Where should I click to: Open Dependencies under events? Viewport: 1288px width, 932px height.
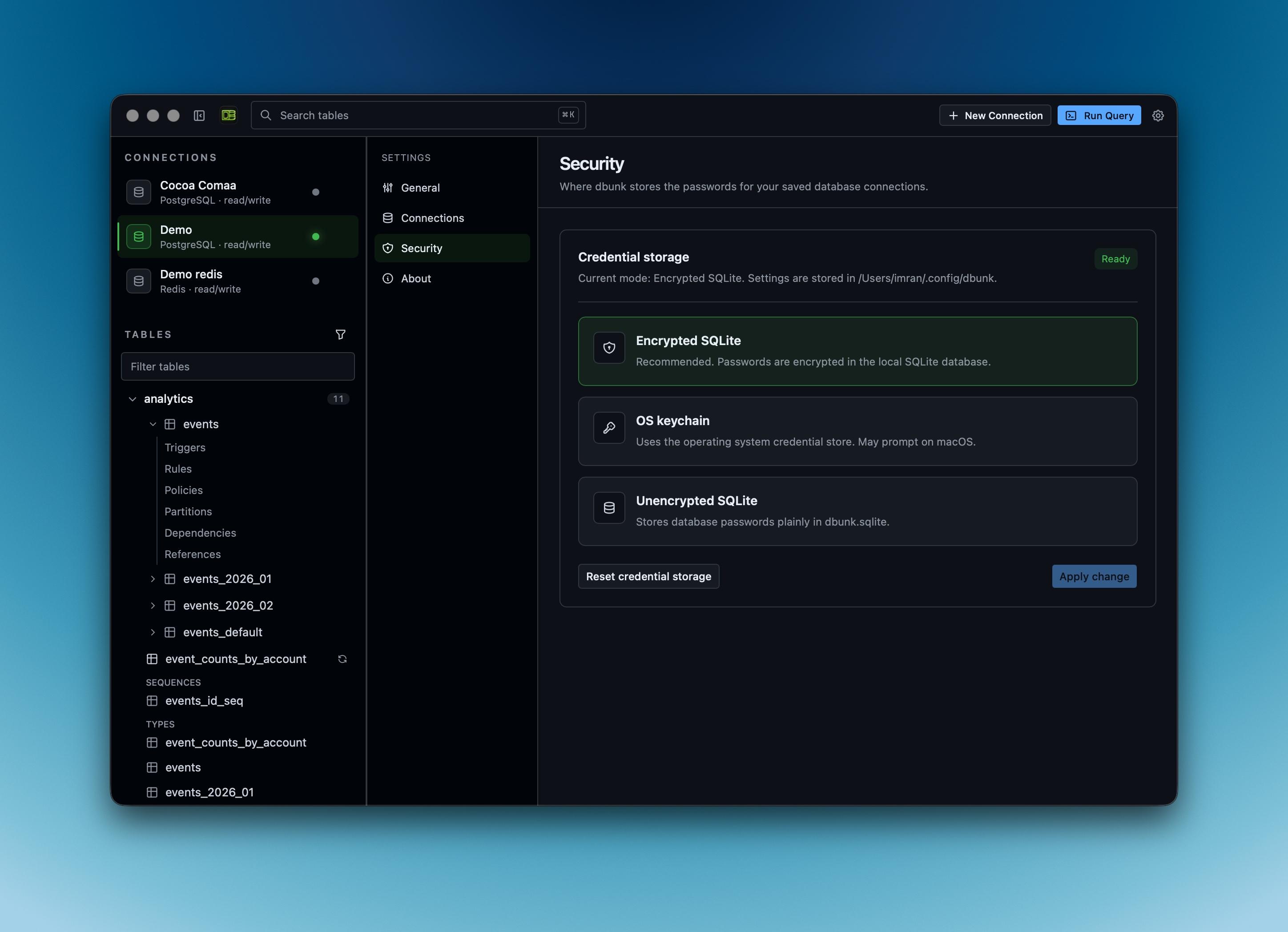tap(201, 533)
